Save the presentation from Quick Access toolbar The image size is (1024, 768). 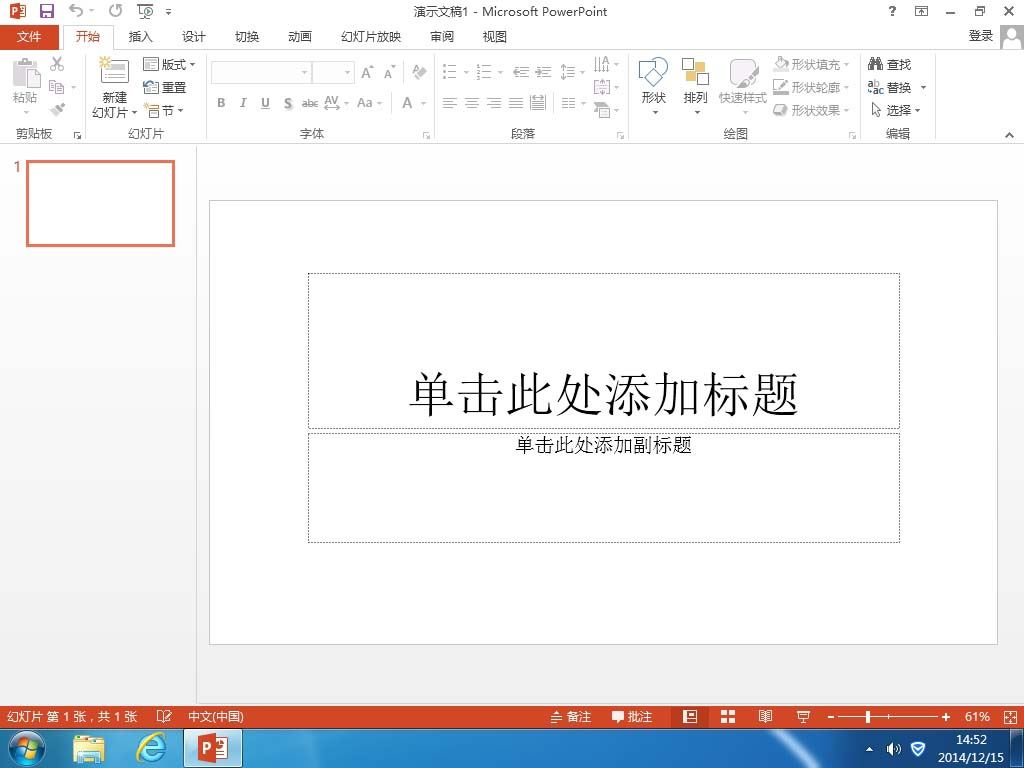46,11
